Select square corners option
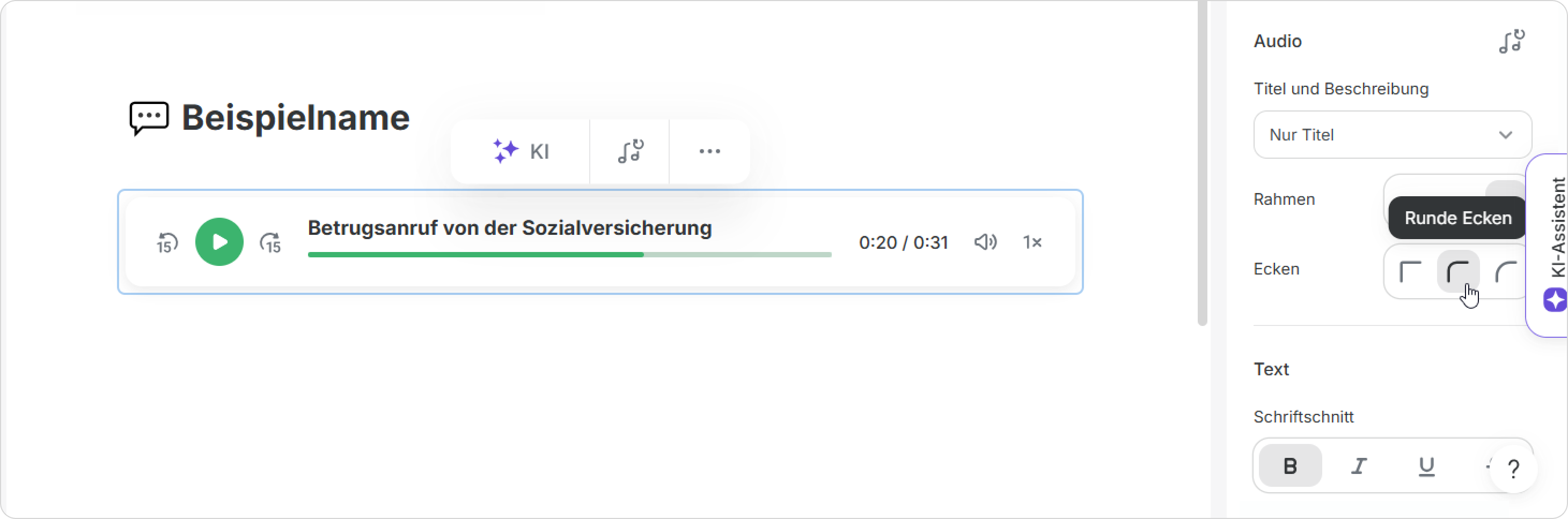This screenshot has width=1568, height=519. [1410, 271]
